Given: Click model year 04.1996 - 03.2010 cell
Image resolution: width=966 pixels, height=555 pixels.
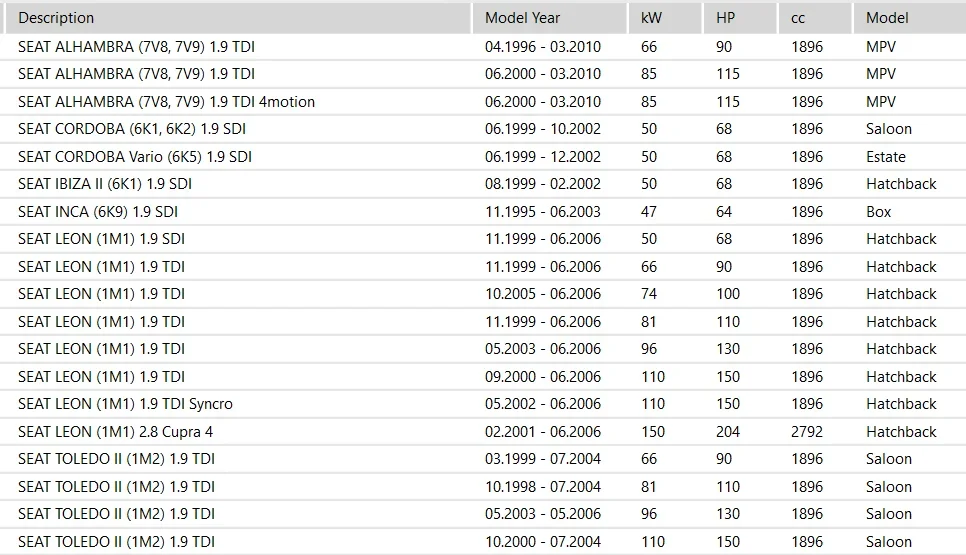Looking at the screenshot, I should tap(543, 47).
